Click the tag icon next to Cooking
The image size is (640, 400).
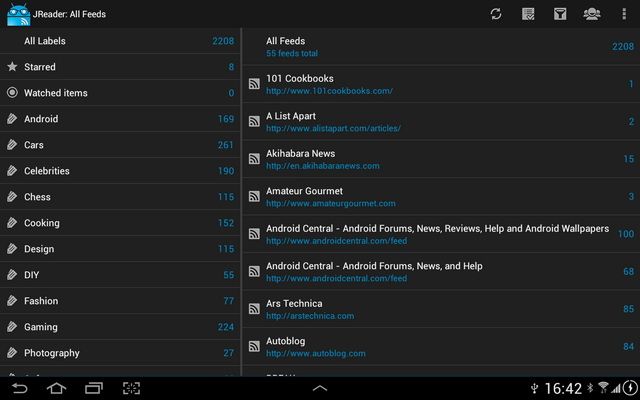(12, 223)
